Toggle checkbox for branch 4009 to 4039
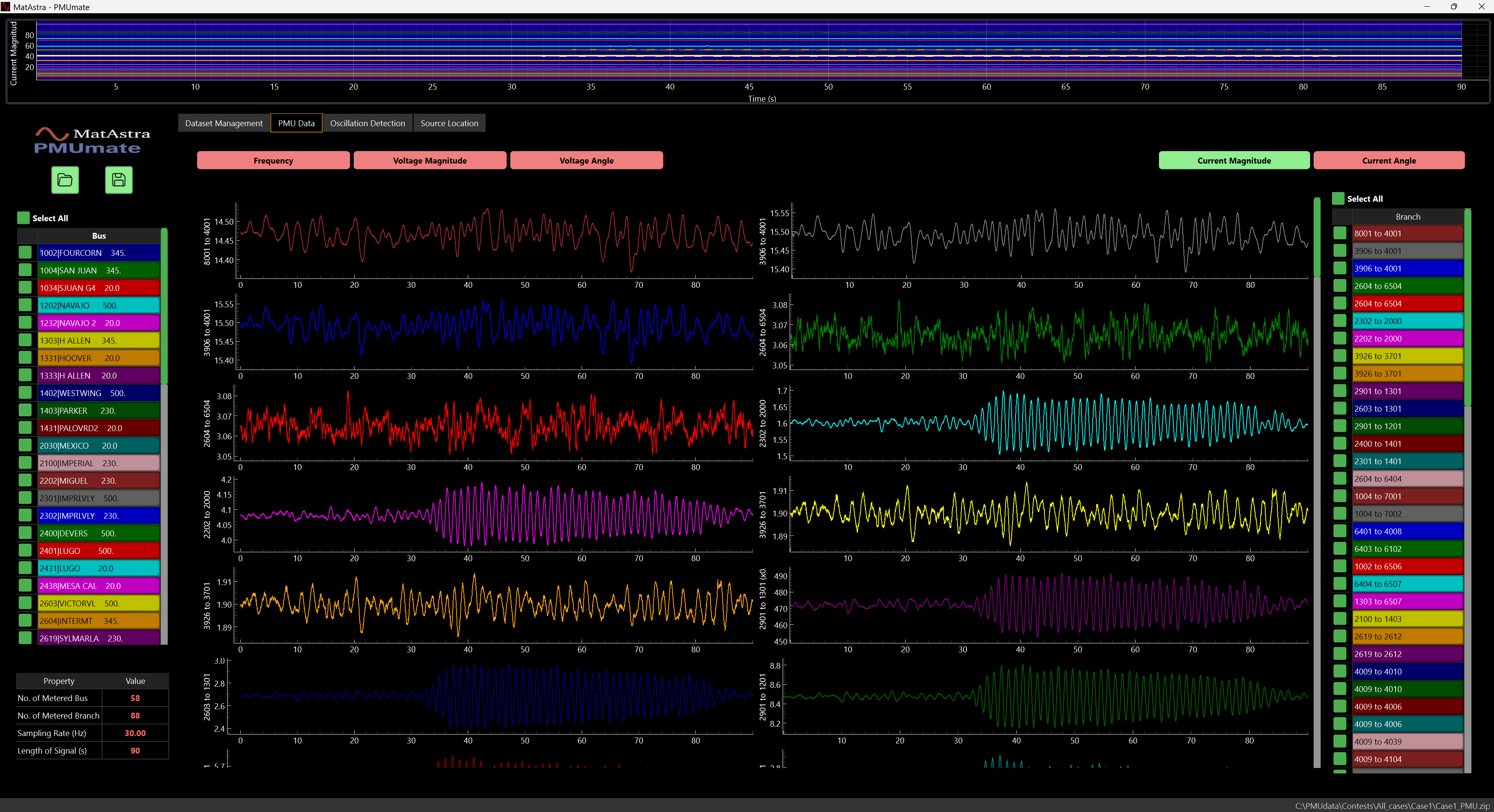The image size is (1494, 812). [x=1340, y=741]
